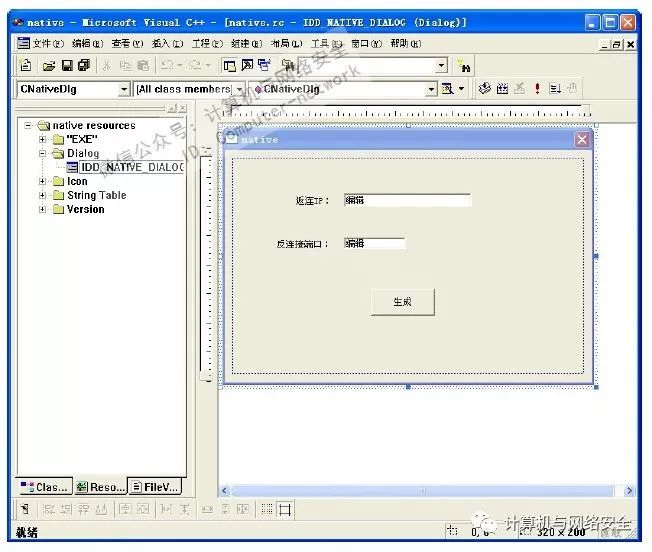
Task: Open the CNativeDlg members combo arrow
Action: click(431, 89)
